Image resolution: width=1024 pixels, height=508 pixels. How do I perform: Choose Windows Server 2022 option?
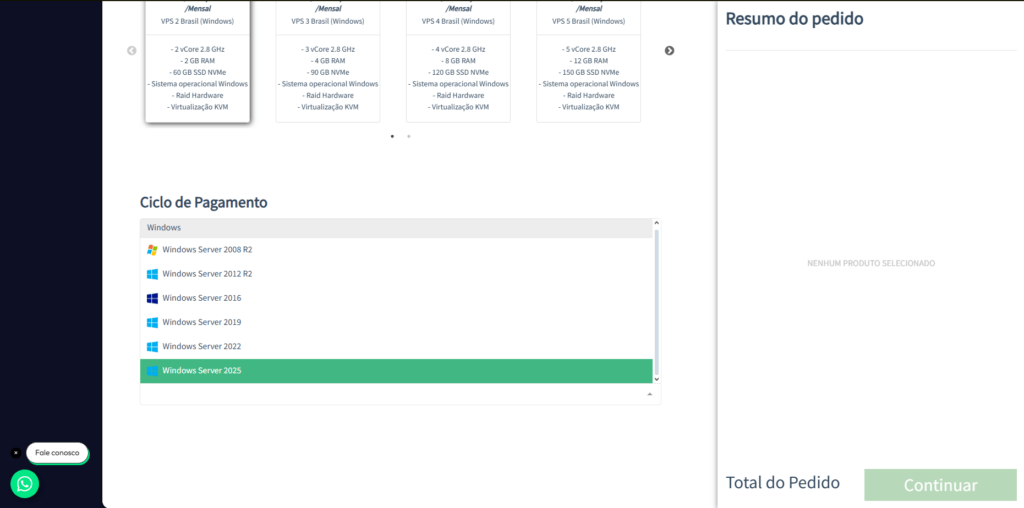(396, 346)
